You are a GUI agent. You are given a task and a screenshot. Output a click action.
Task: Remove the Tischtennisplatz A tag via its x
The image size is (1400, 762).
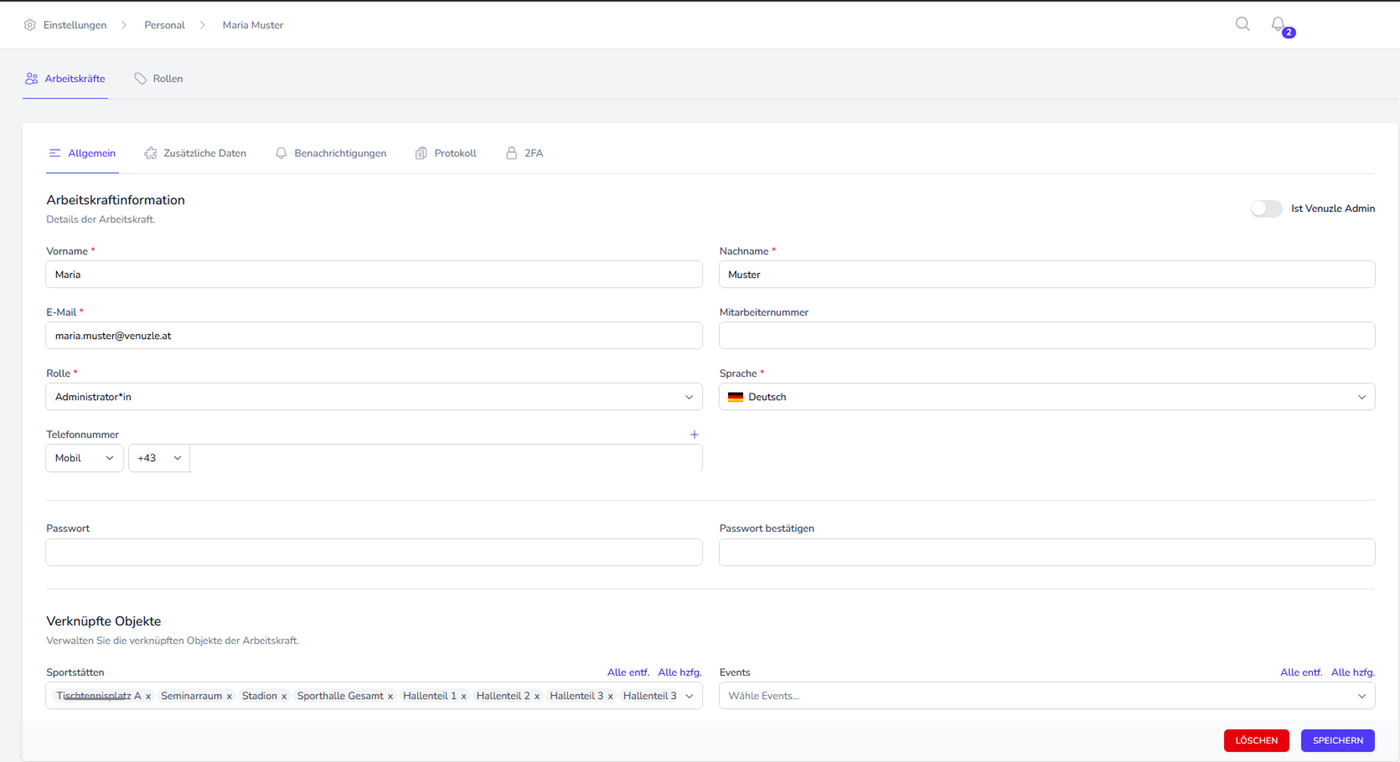[148, 696]
